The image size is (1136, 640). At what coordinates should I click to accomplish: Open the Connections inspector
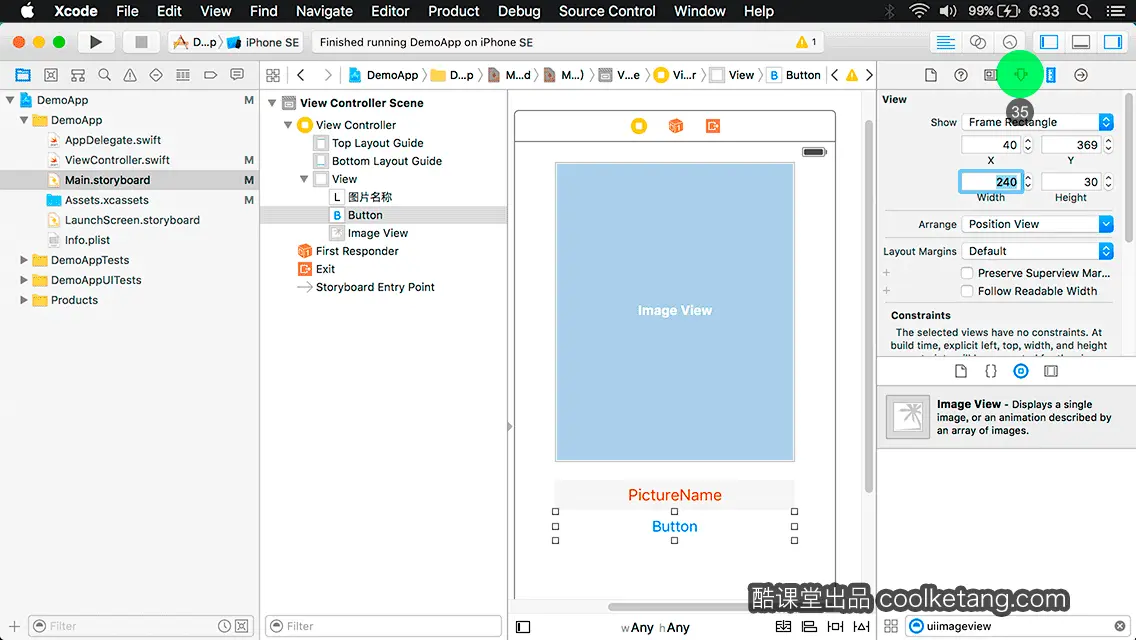1081,75
